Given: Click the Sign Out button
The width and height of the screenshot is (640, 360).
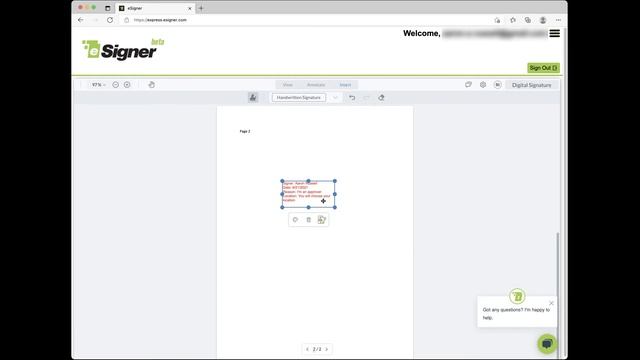Looking at the screenshot, I should 543,68.
